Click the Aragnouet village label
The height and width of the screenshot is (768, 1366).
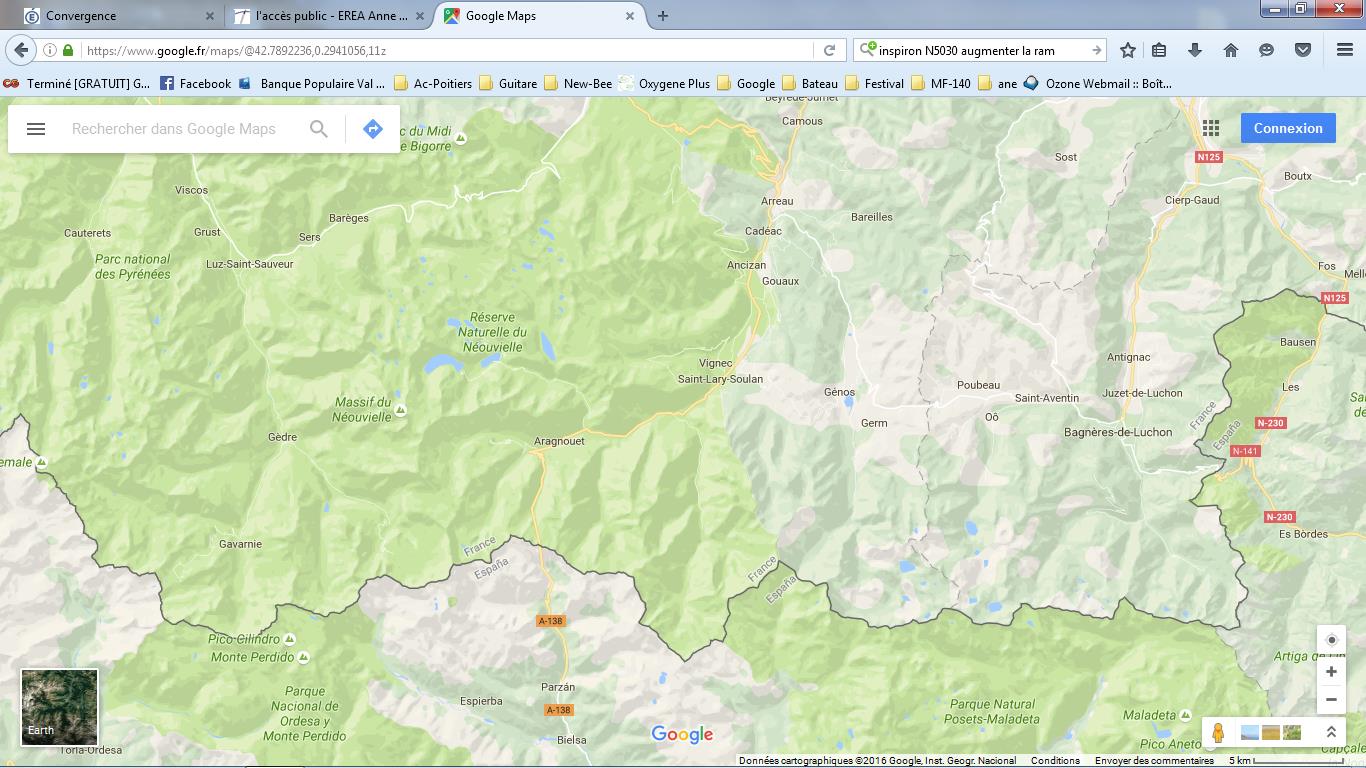(x=559, y=441)
